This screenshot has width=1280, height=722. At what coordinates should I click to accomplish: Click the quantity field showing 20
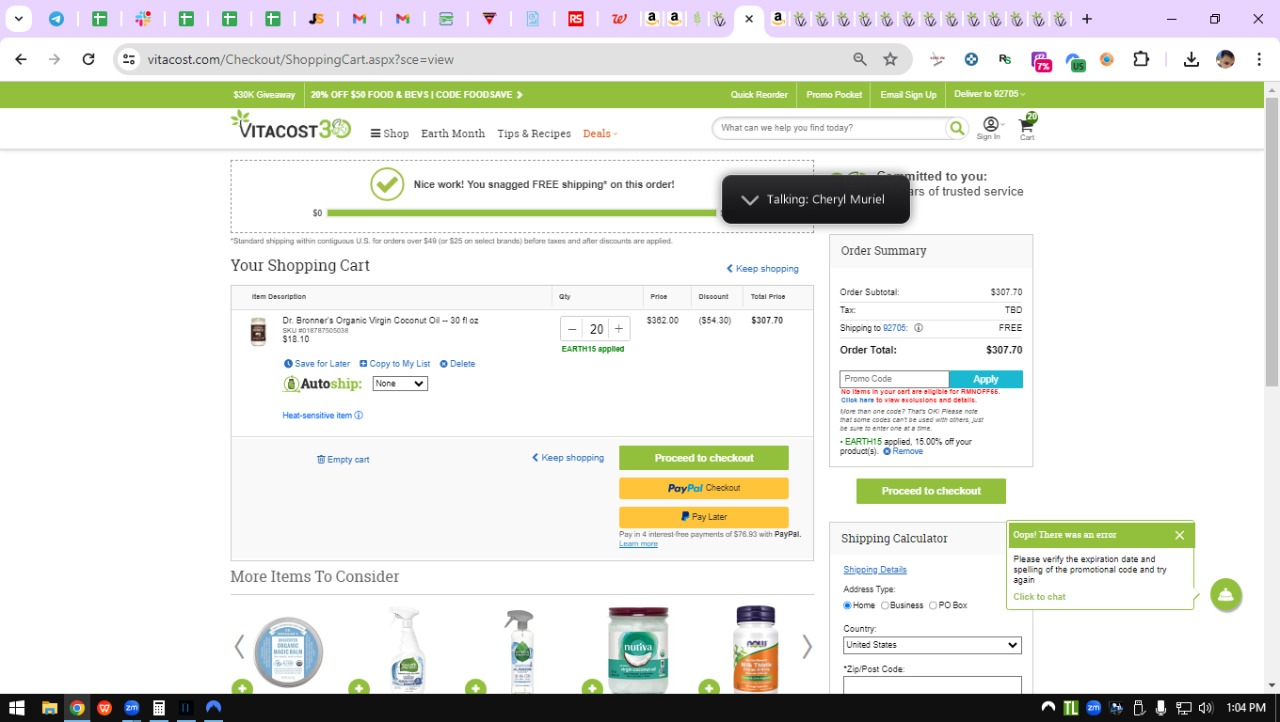596,329
